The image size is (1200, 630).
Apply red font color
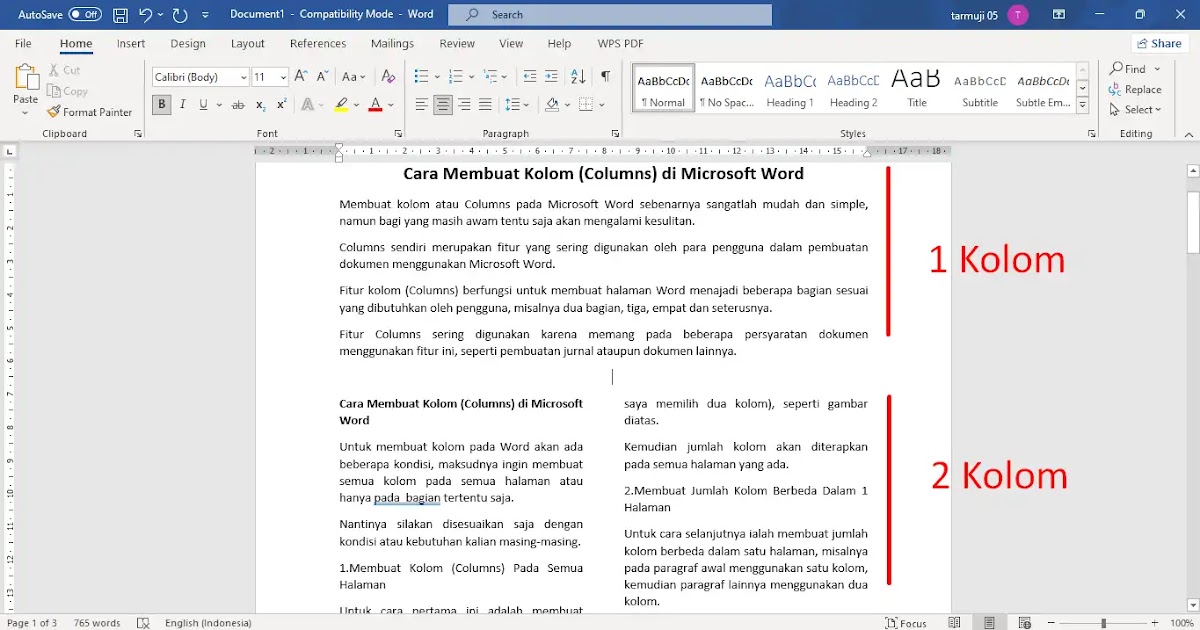coord(375,105)
